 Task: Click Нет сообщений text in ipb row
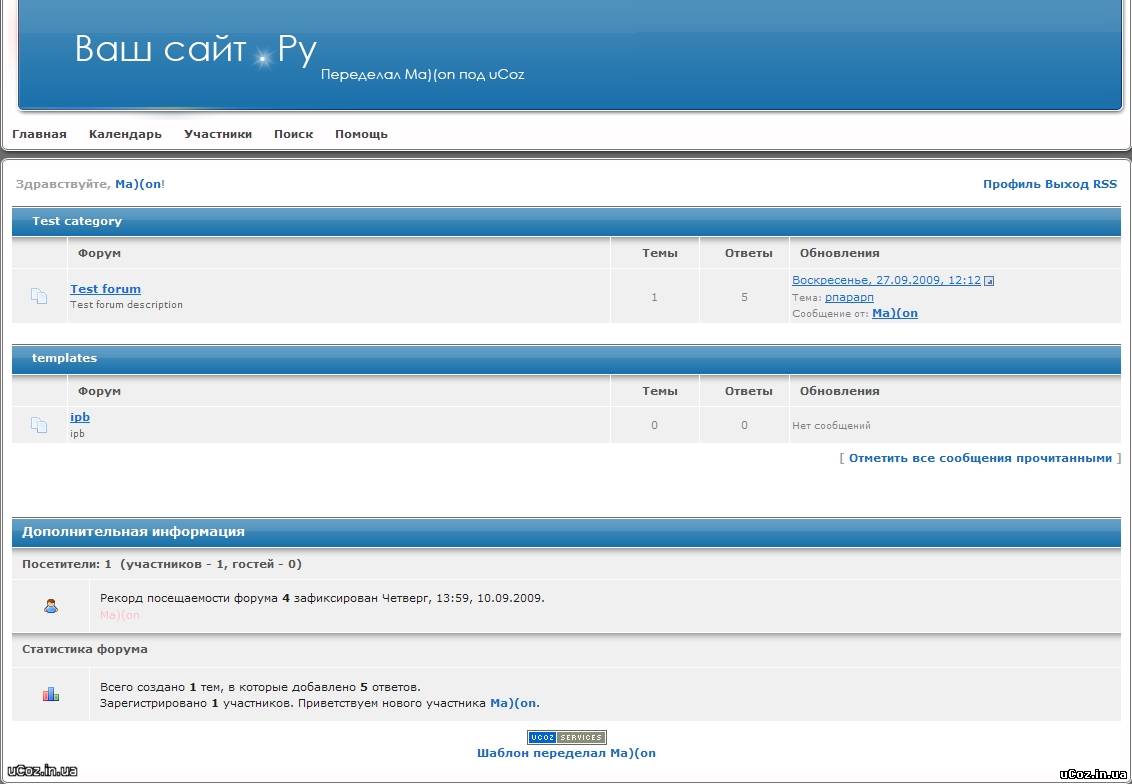832,426
